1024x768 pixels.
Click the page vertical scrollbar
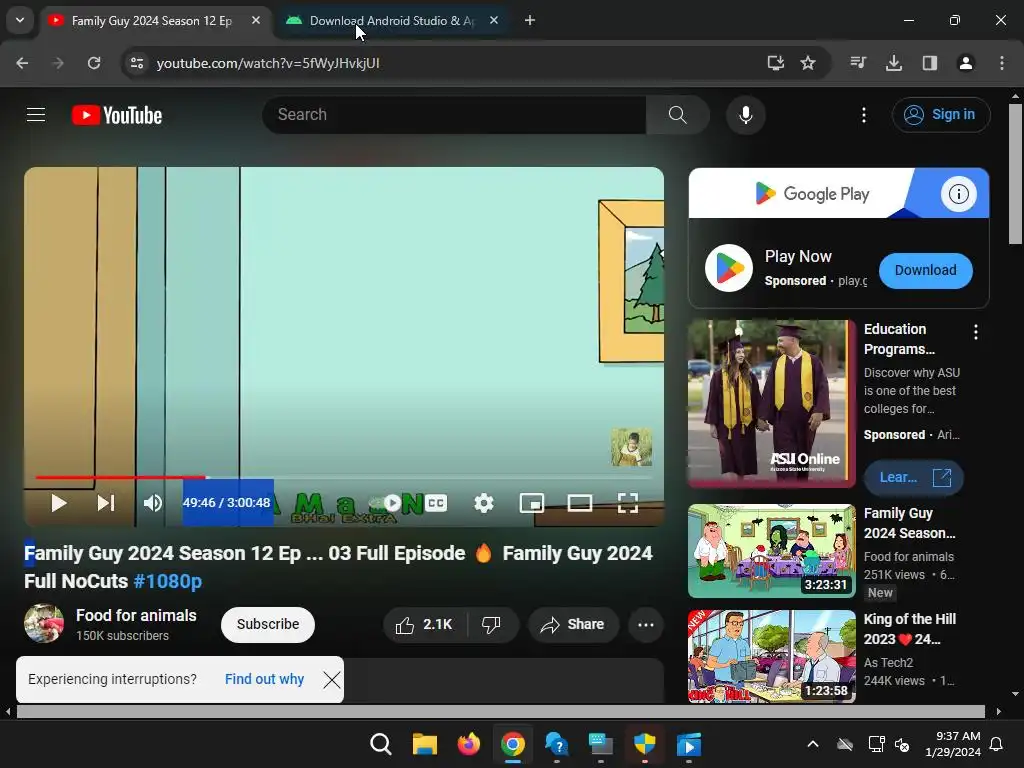(1015, 174)
